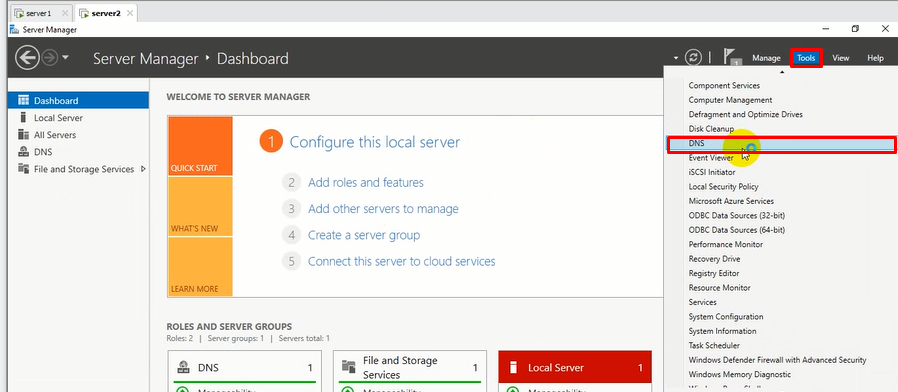
Task: Click Configure this local server link
Action: pos(375,142)
